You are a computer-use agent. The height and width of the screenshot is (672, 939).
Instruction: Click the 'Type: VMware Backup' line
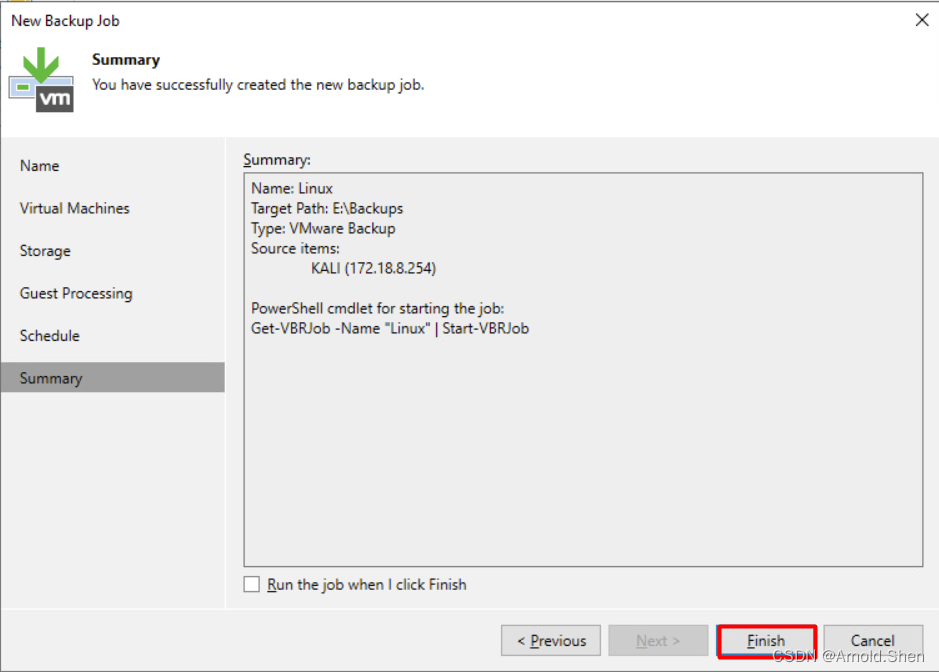(x=323, y=229)
